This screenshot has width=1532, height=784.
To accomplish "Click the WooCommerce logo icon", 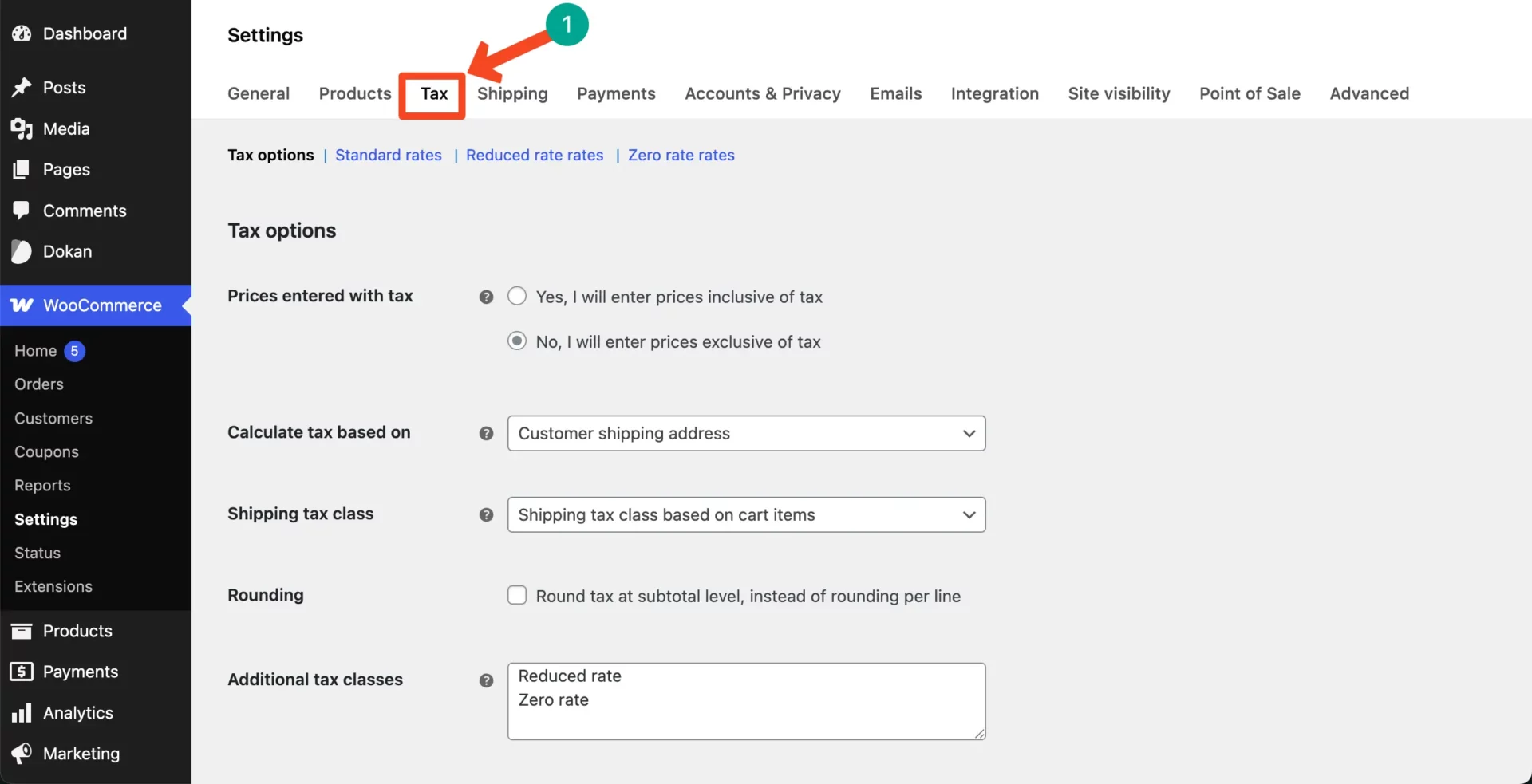I will coord(22,305).
